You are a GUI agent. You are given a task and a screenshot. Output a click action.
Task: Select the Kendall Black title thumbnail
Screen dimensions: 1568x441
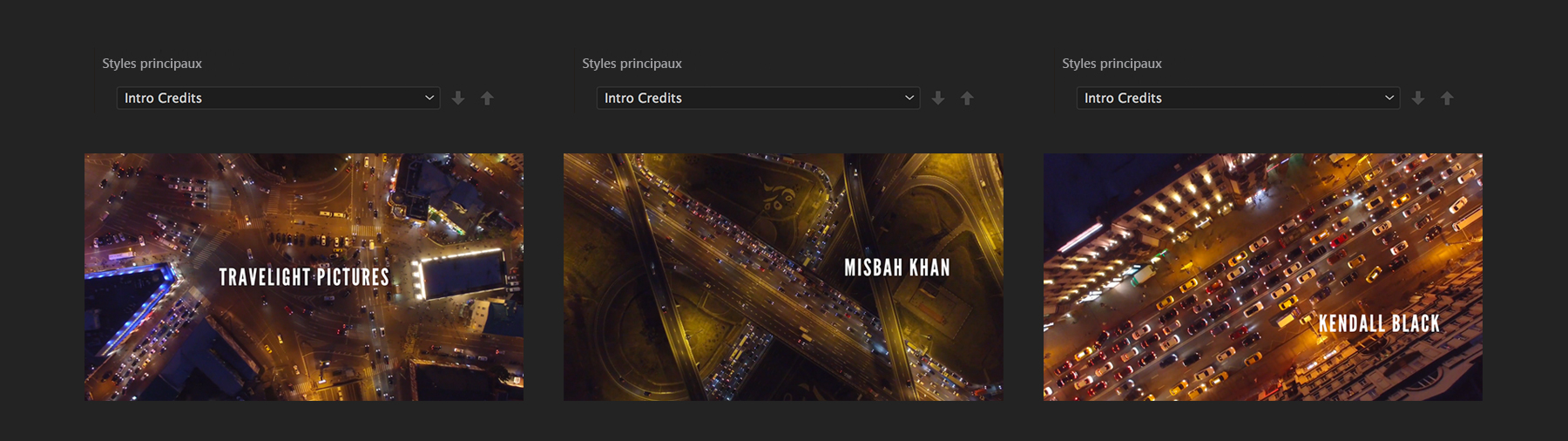1263,277
